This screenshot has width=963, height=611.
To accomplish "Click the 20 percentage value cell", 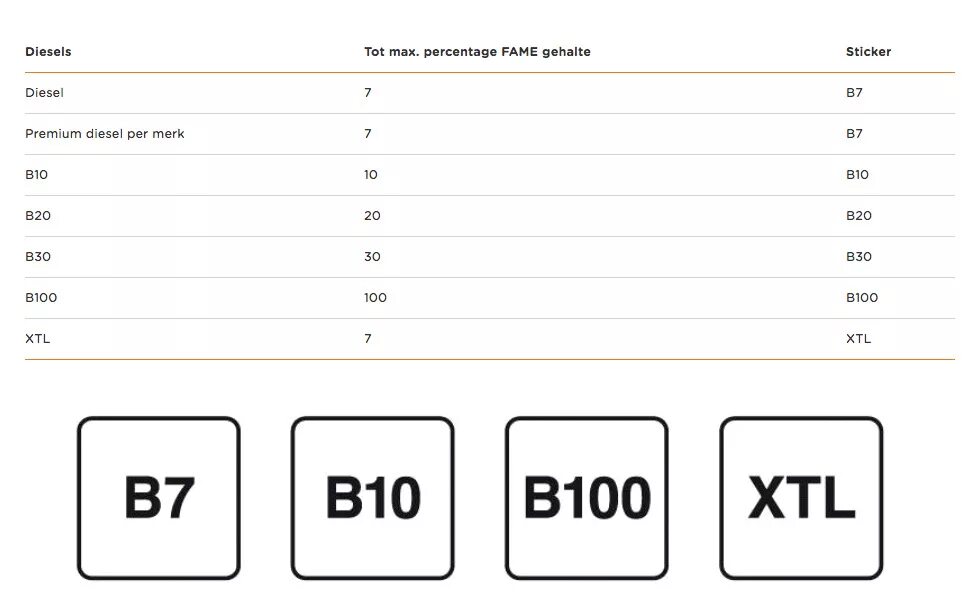I will (x=372, y=216).
